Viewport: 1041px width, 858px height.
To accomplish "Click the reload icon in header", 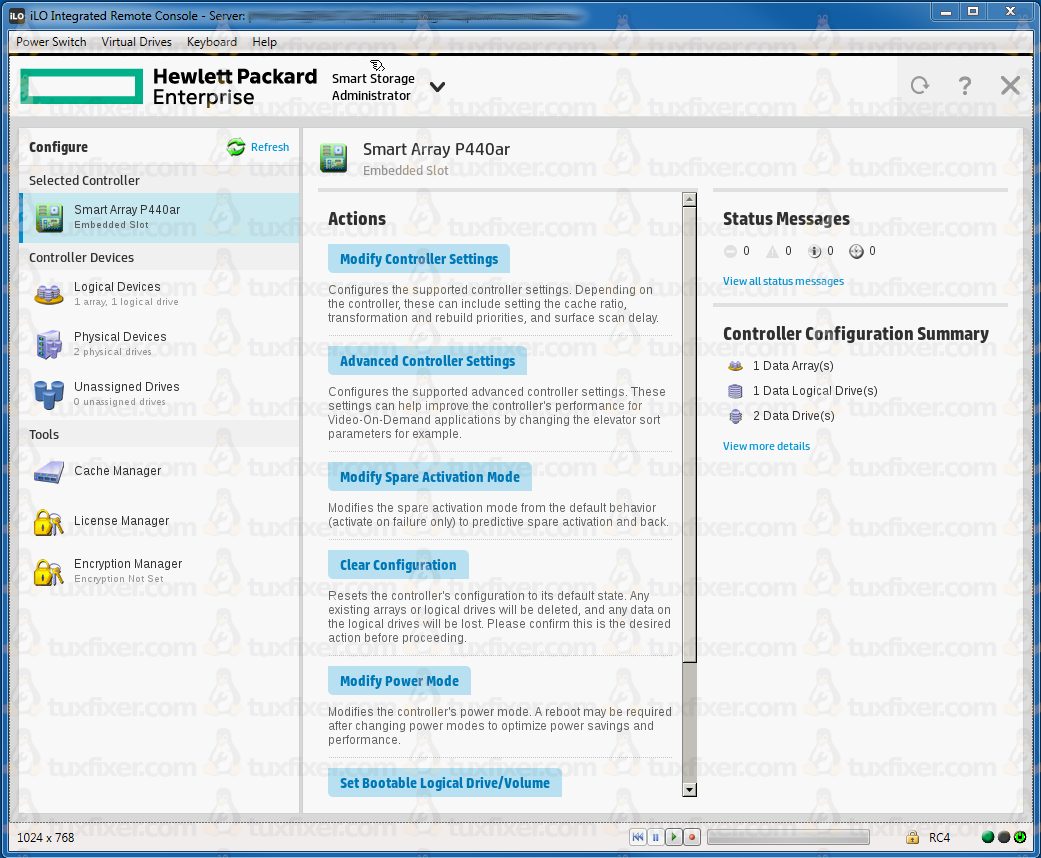I will coord(919,86).
